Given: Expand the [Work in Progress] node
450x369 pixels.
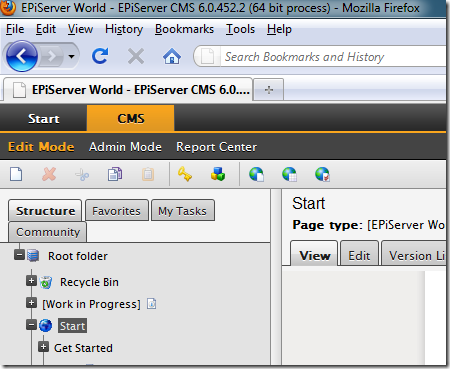Looking at the screenshot, I should (31, 303).
